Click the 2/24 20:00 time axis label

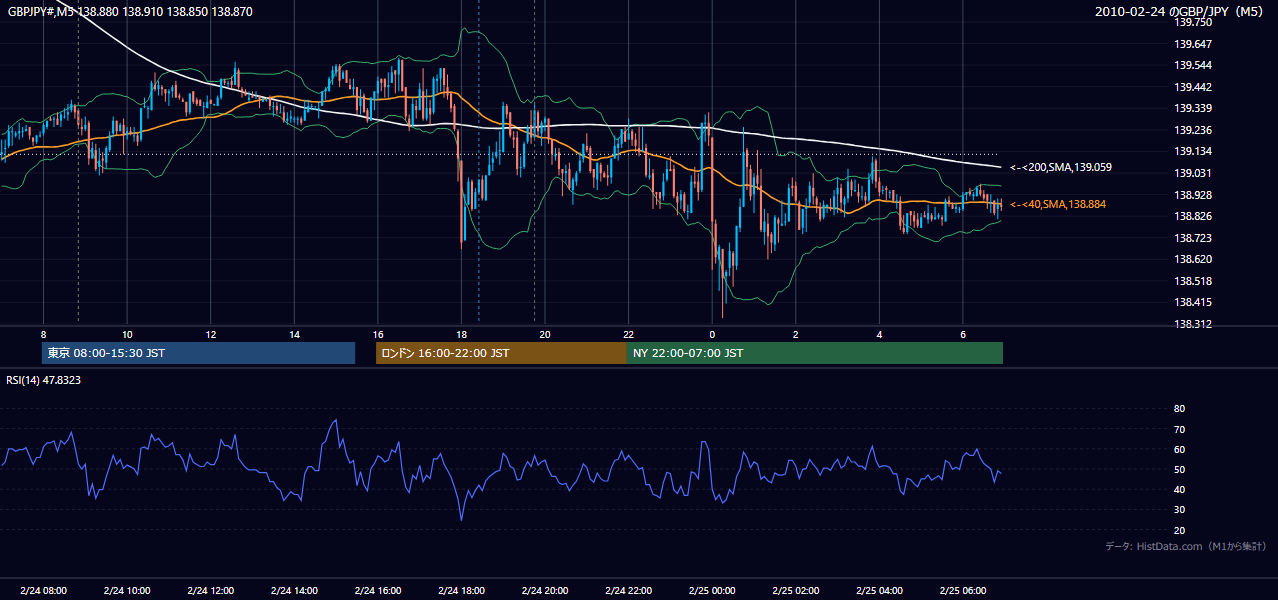(x=545, y=590)
